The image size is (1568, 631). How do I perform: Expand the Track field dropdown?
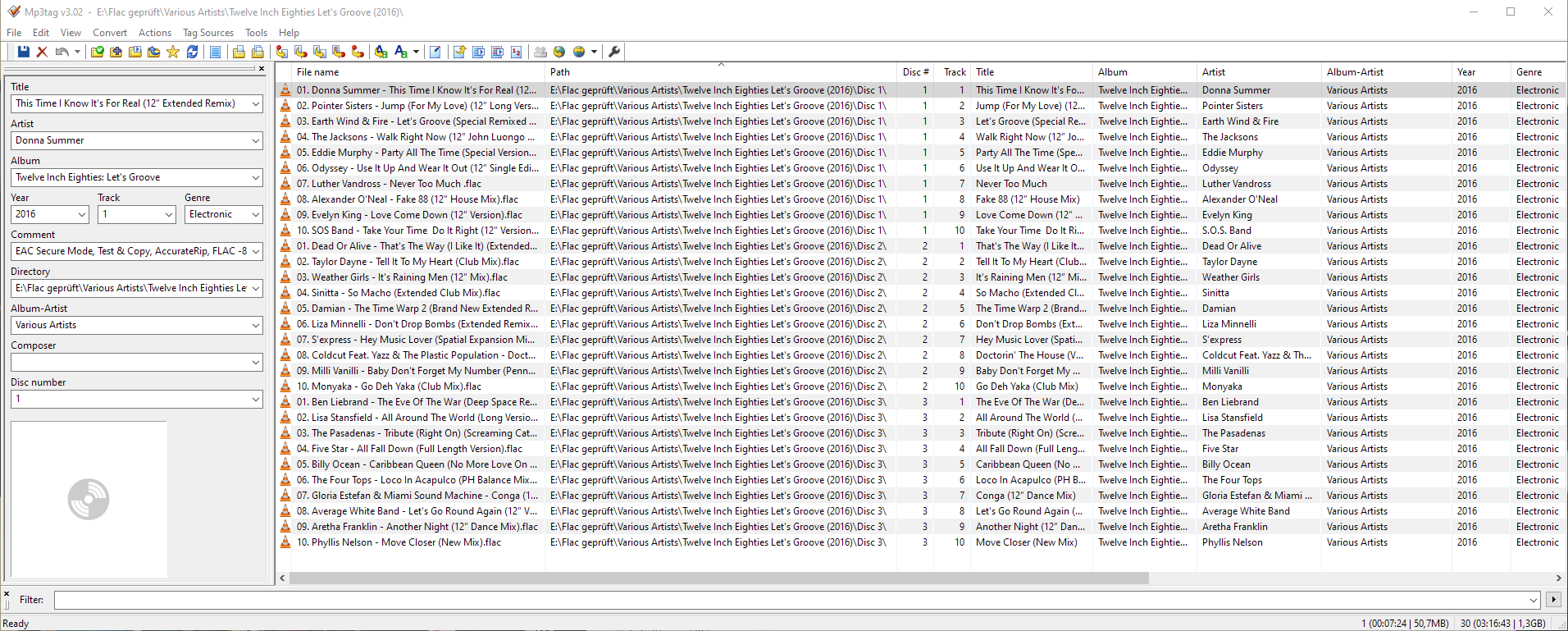coord(169,214)
